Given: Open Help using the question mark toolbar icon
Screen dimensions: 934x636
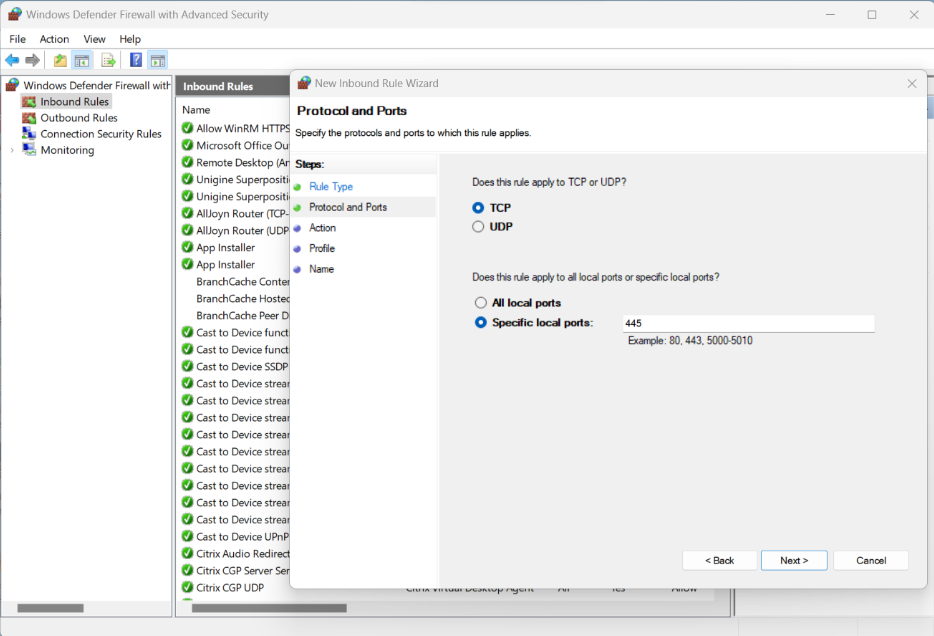Looking at the screenshot, I should pyautogui.click(x=134, y=60).
